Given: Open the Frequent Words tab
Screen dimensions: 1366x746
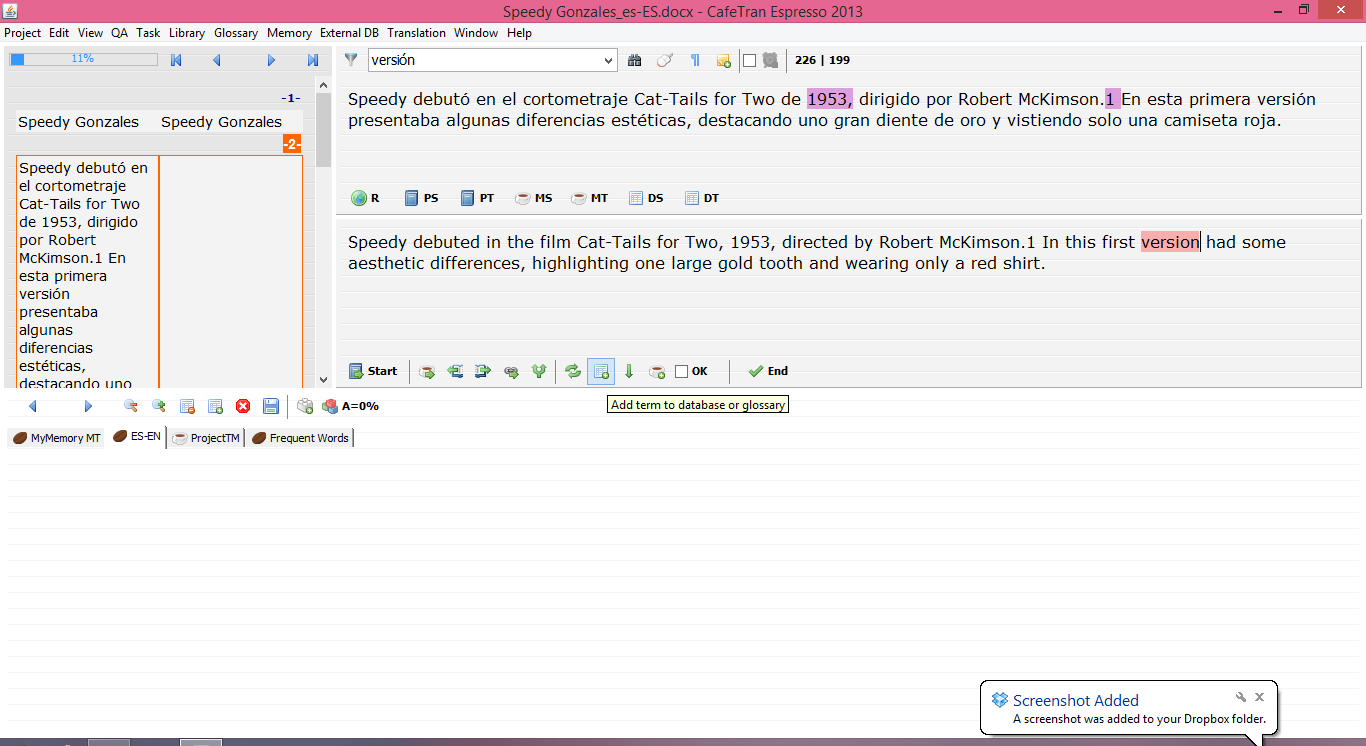Looking at the screenshot, I should [300, 438].
